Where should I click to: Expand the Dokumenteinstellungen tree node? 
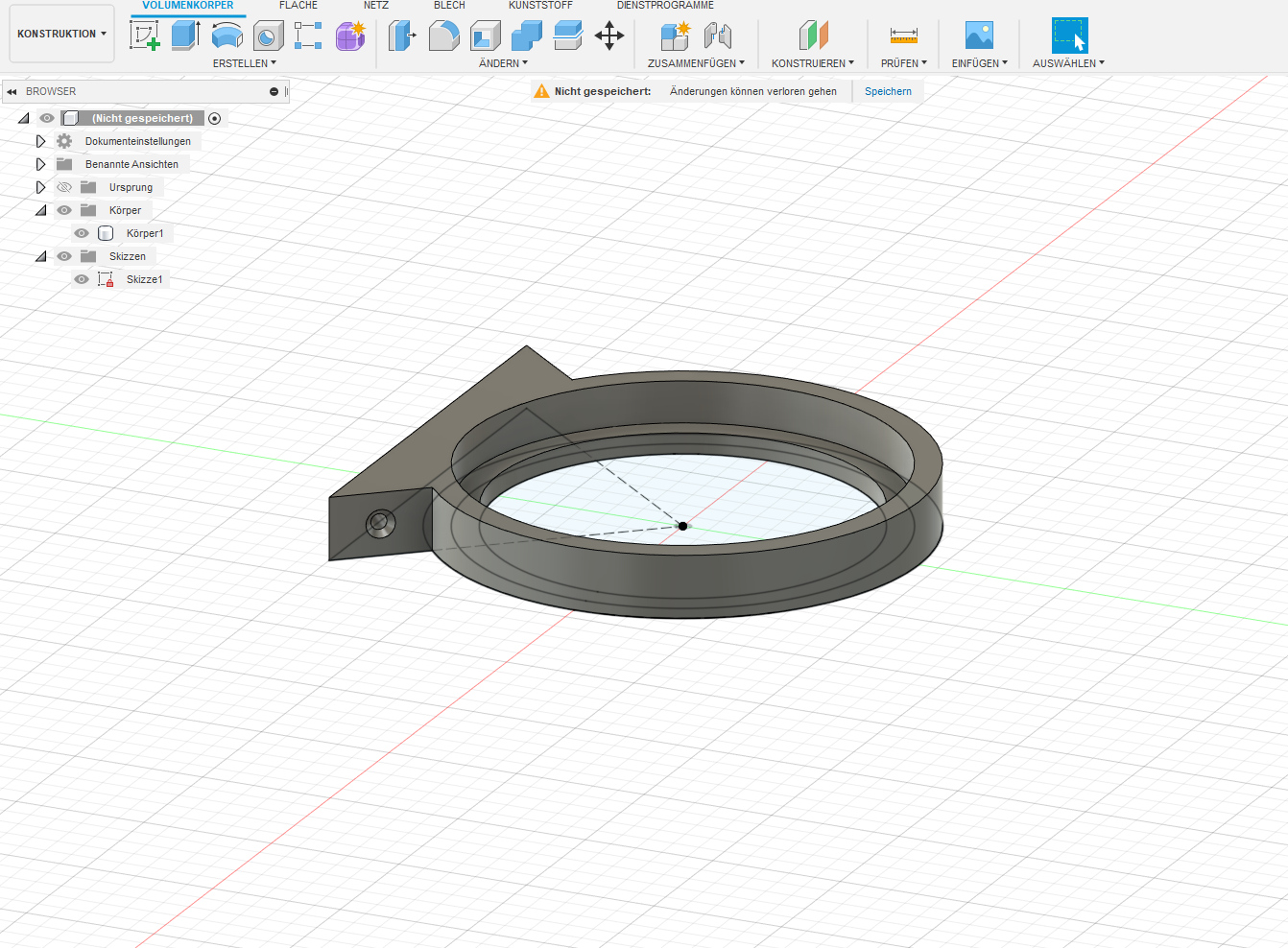(40, 140)
